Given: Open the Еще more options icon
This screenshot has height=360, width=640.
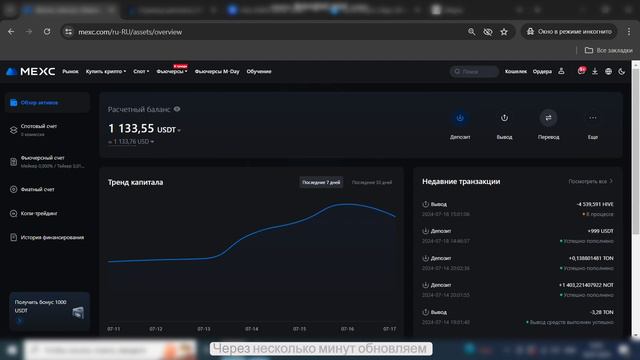Looking at the screenshot, I should pyautogui.click(x=593, y=118).
